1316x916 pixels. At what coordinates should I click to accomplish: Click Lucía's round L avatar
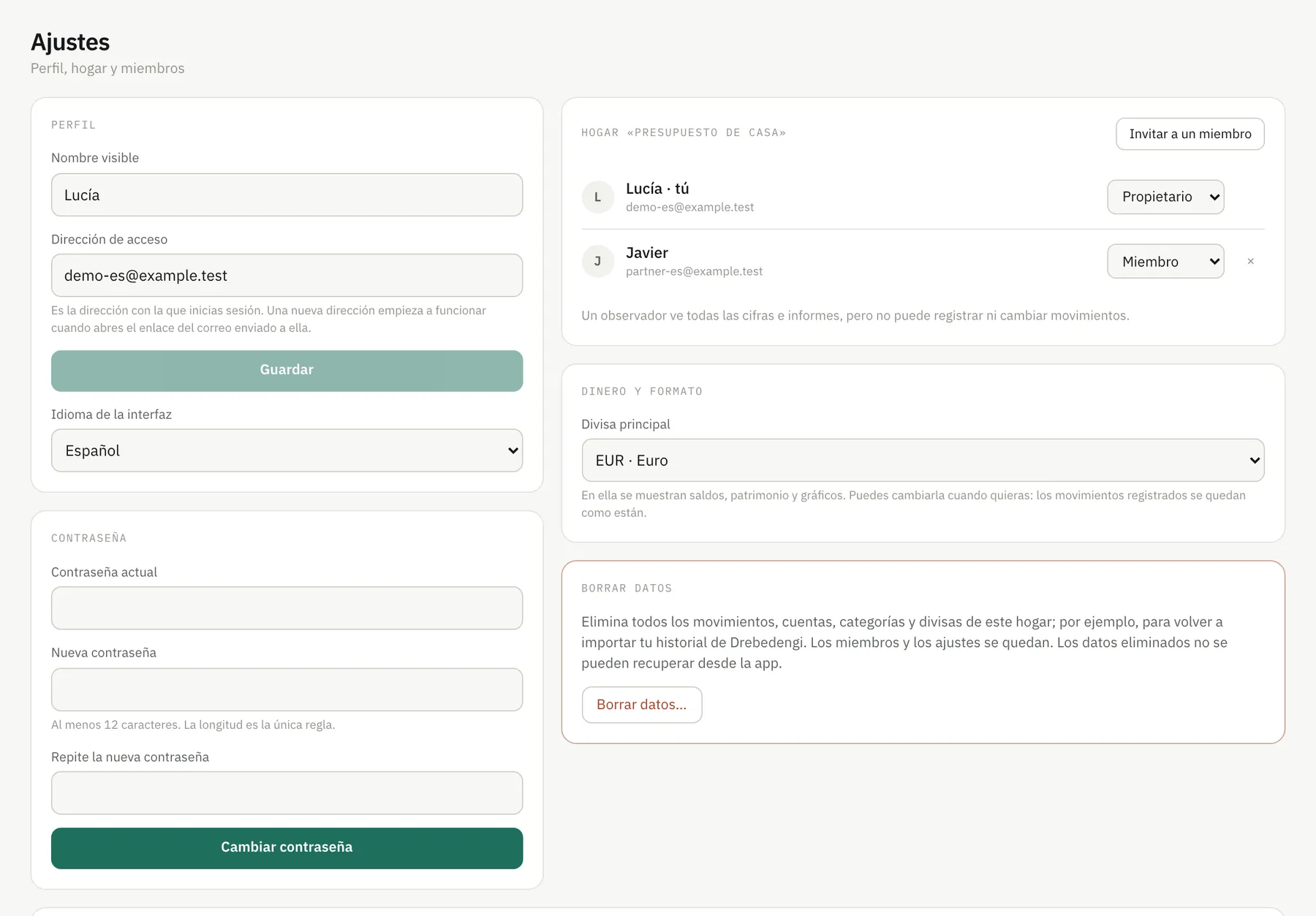click(597, 197)
